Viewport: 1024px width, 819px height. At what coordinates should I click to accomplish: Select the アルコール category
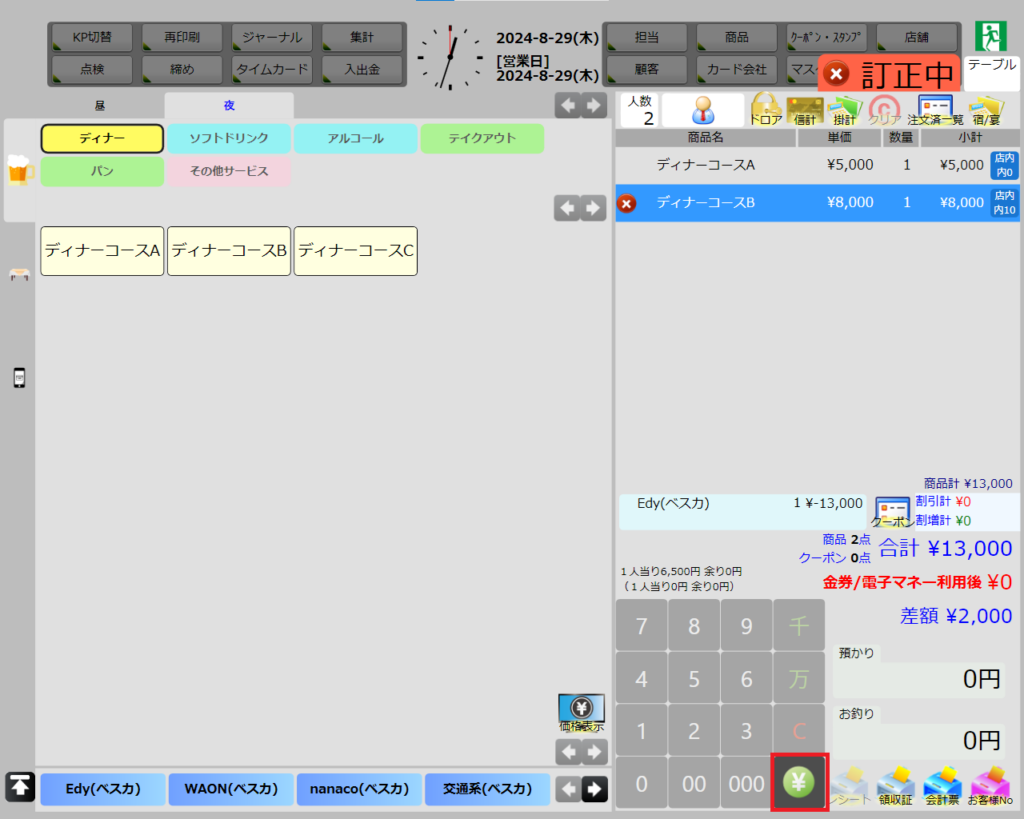(355, 139)
